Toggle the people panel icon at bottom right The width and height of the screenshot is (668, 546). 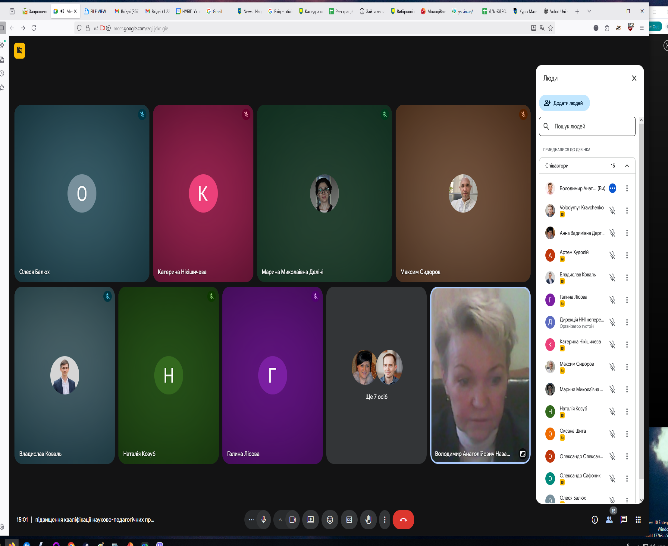tap(609, 520)
